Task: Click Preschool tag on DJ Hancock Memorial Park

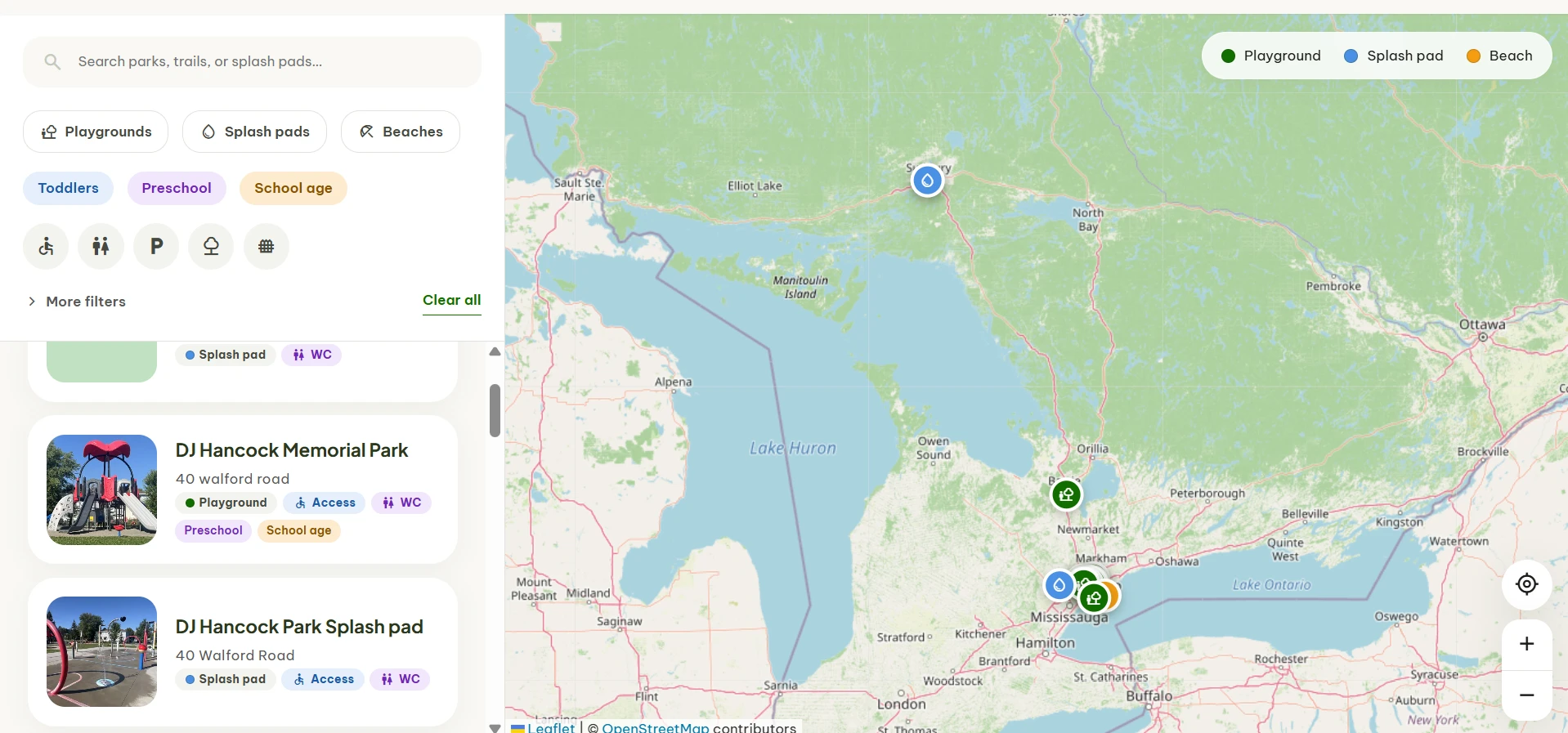Action: click(213, 530)
